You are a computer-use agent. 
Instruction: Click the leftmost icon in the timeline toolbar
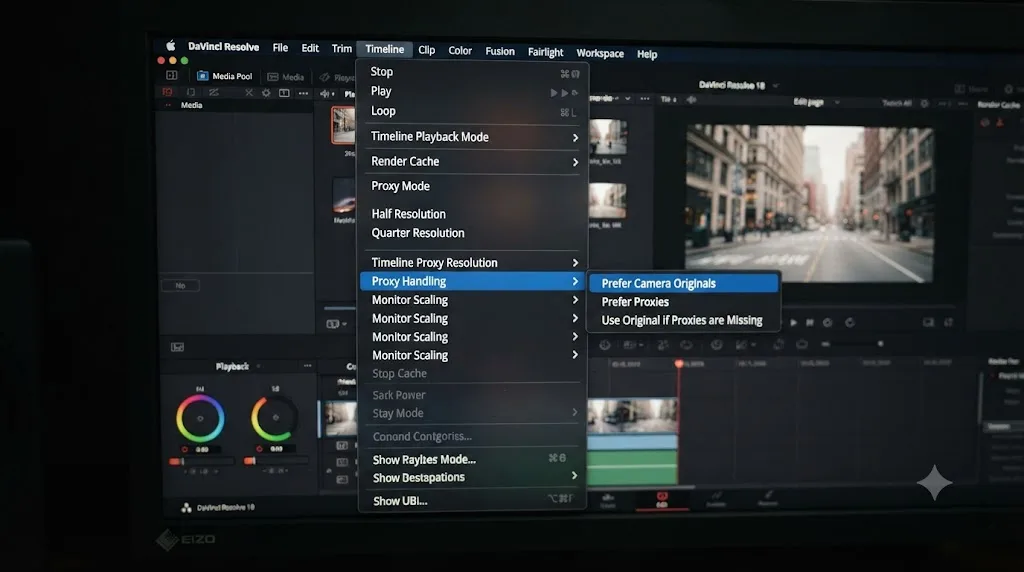[605, 345]
